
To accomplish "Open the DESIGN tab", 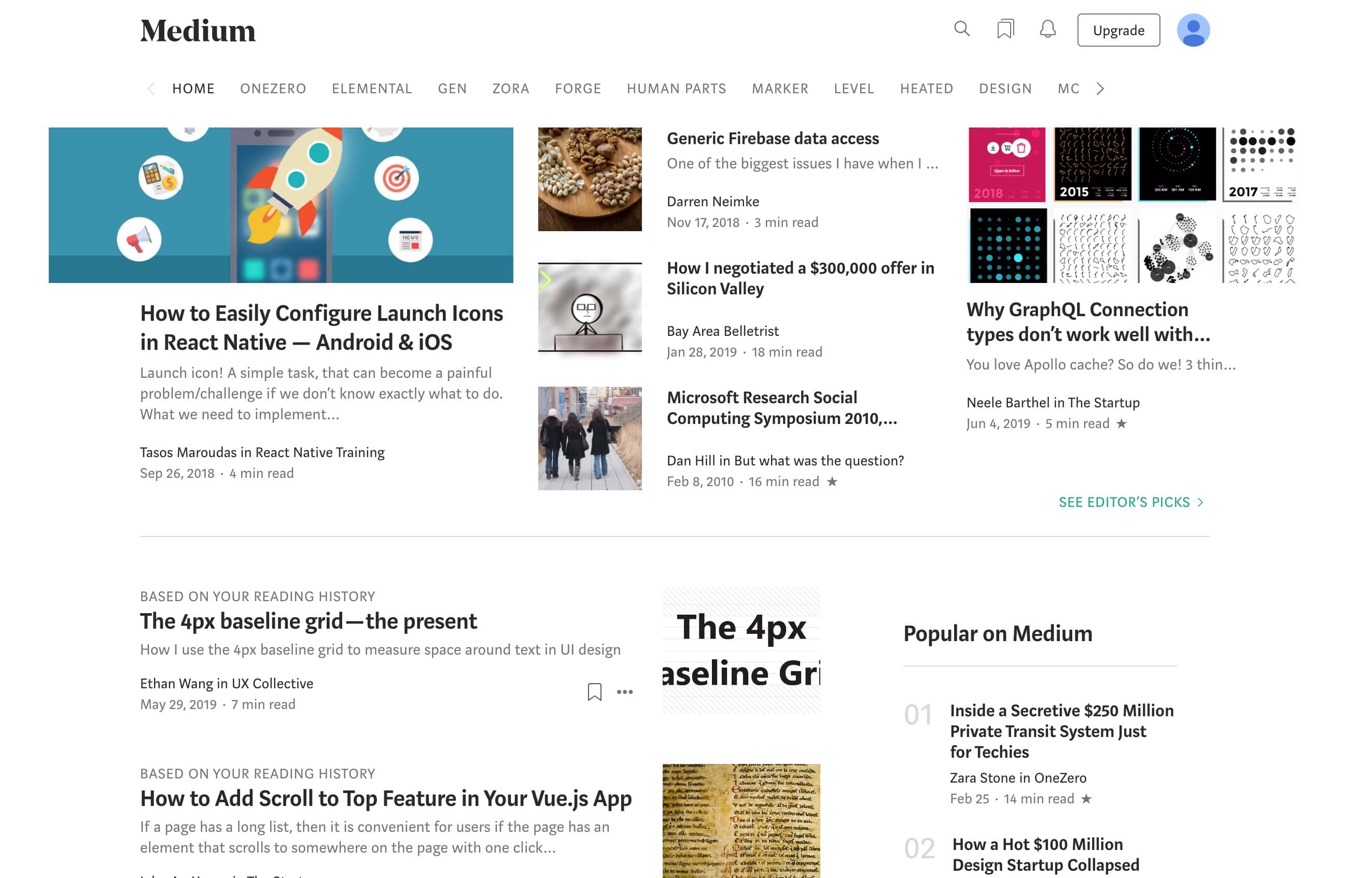I will pos(1005,88).
